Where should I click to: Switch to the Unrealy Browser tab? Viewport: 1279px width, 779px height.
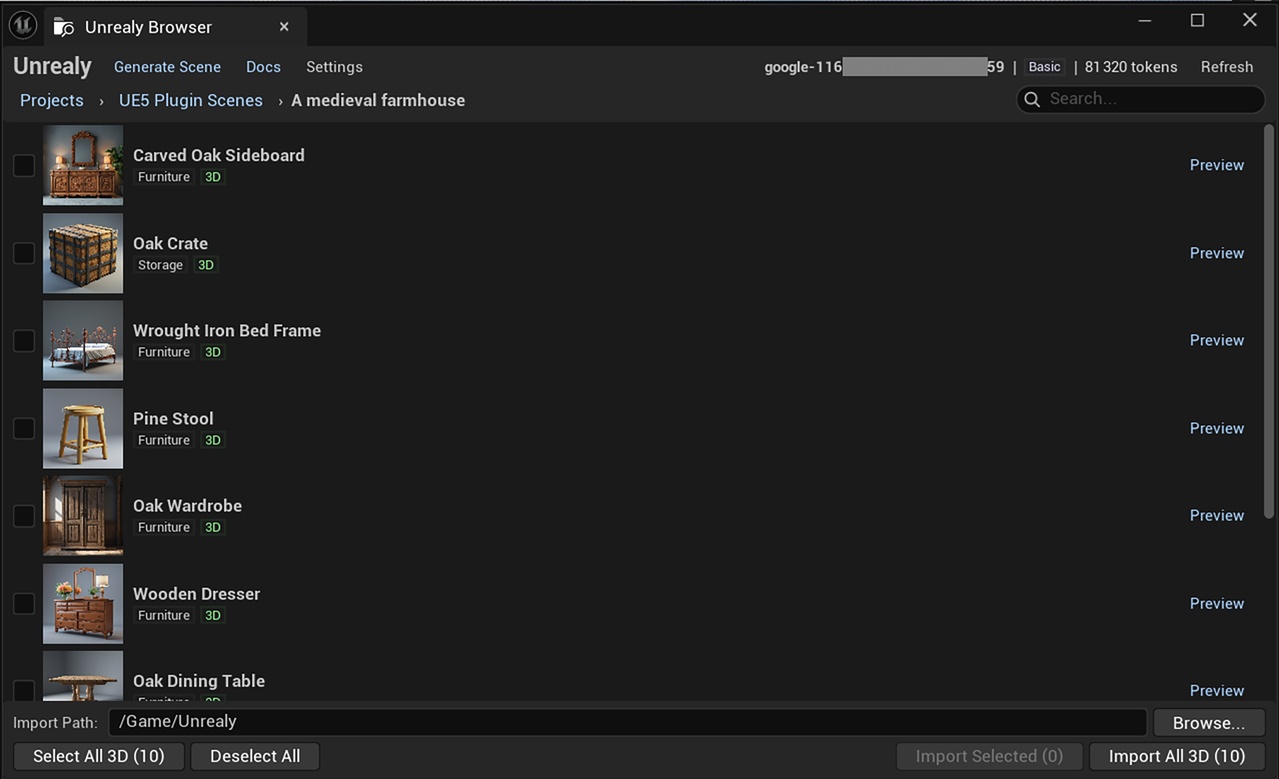coord(175,27)
